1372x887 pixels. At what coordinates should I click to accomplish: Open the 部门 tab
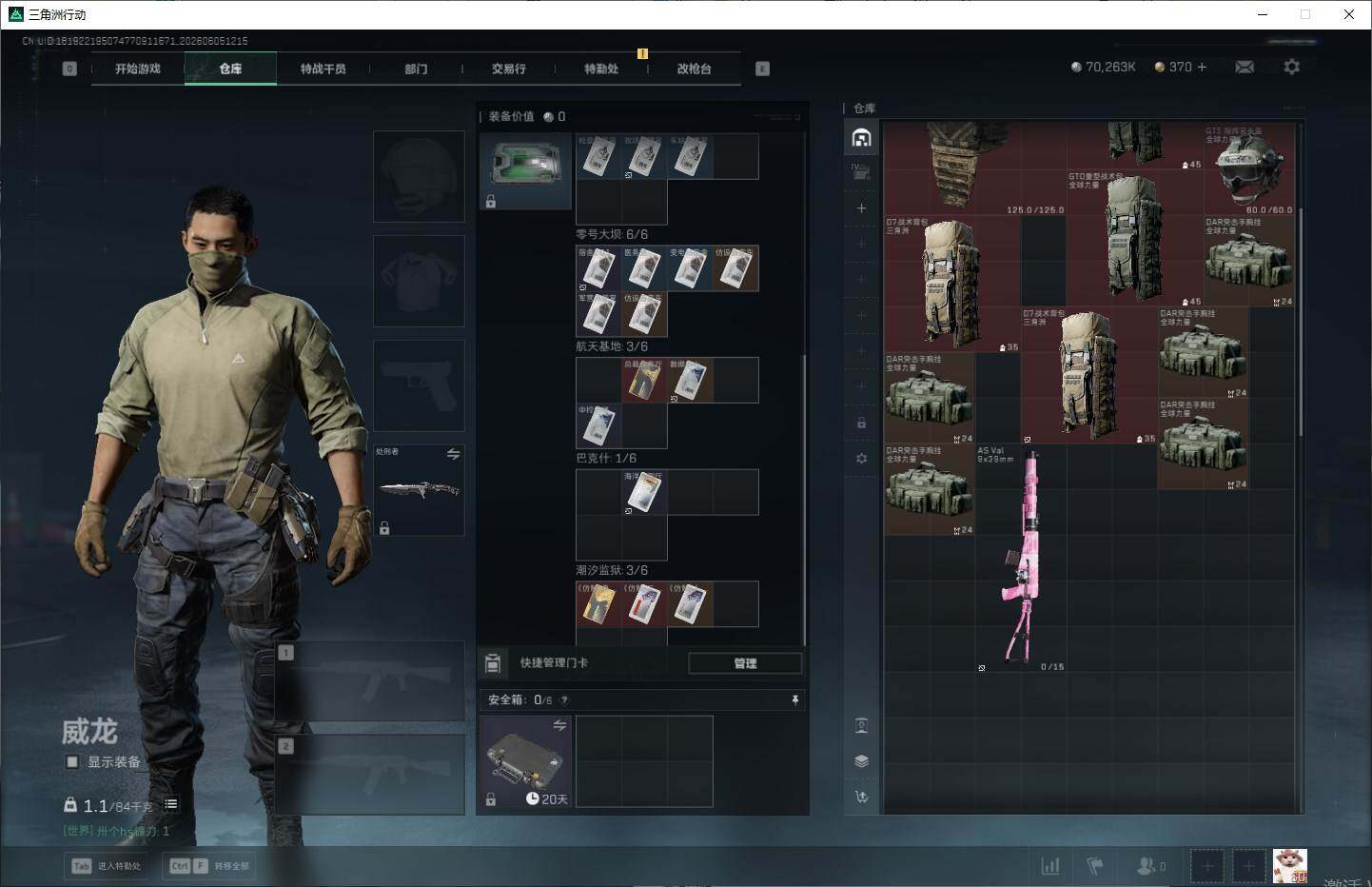tap(416, 69)
